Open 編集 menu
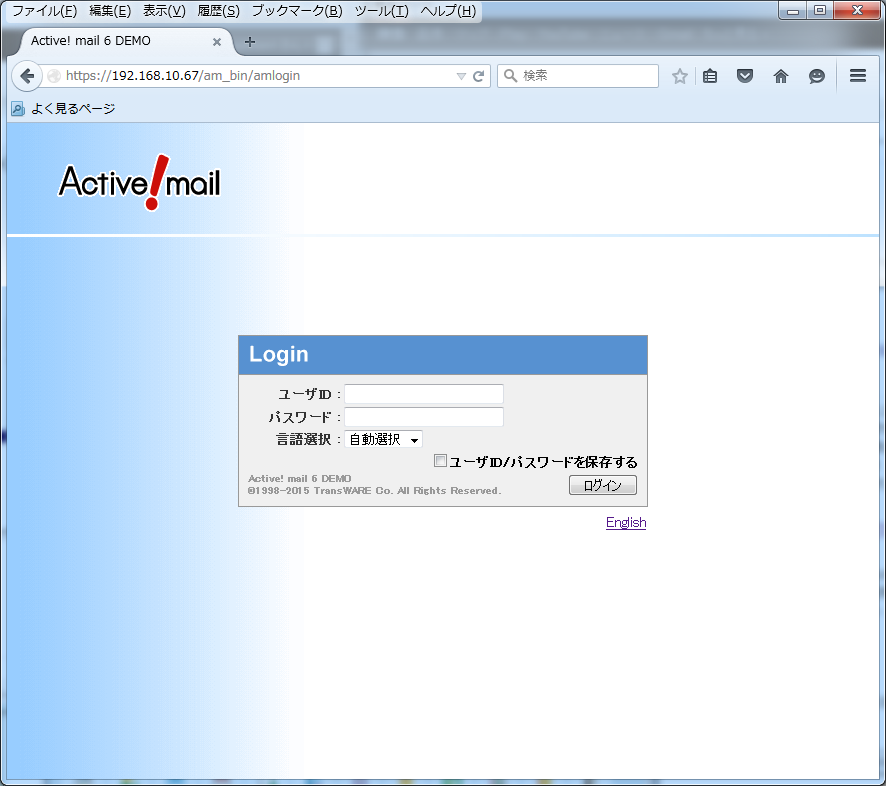Screen dimensions: 886x786 tap(110, 11)
